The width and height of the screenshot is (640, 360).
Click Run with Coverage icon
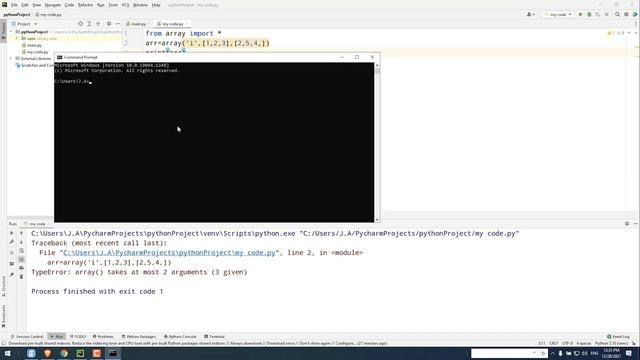598,14
